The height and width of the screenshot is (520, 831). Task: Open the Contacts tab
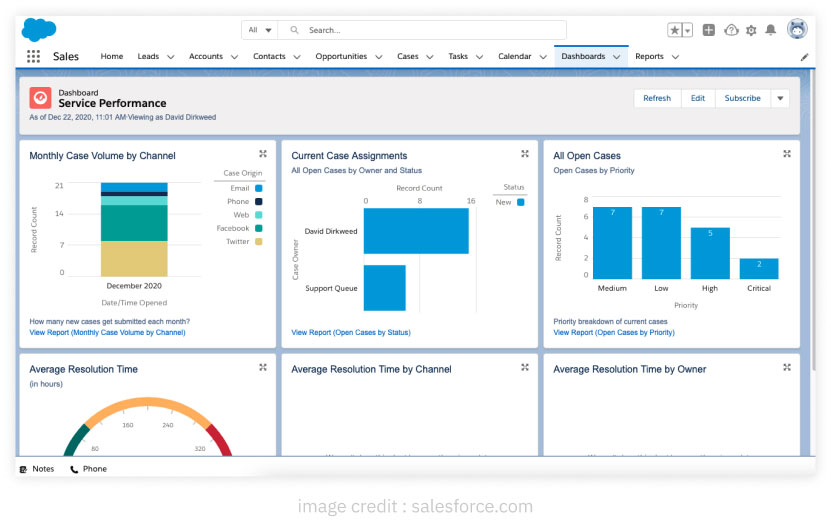pyautogui.click(x=269, y=56)
